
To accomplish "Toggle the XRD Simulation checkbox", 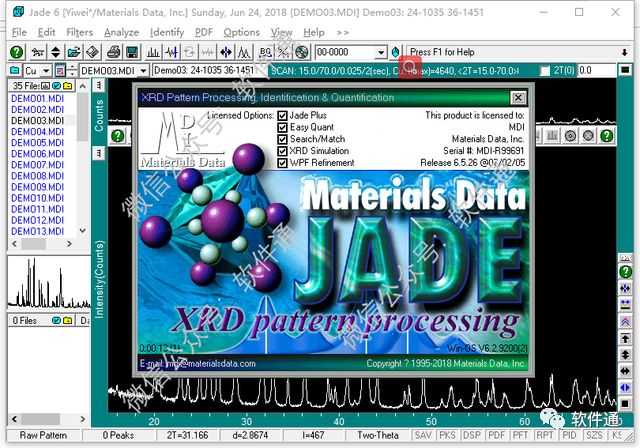I will pos(282,151).
